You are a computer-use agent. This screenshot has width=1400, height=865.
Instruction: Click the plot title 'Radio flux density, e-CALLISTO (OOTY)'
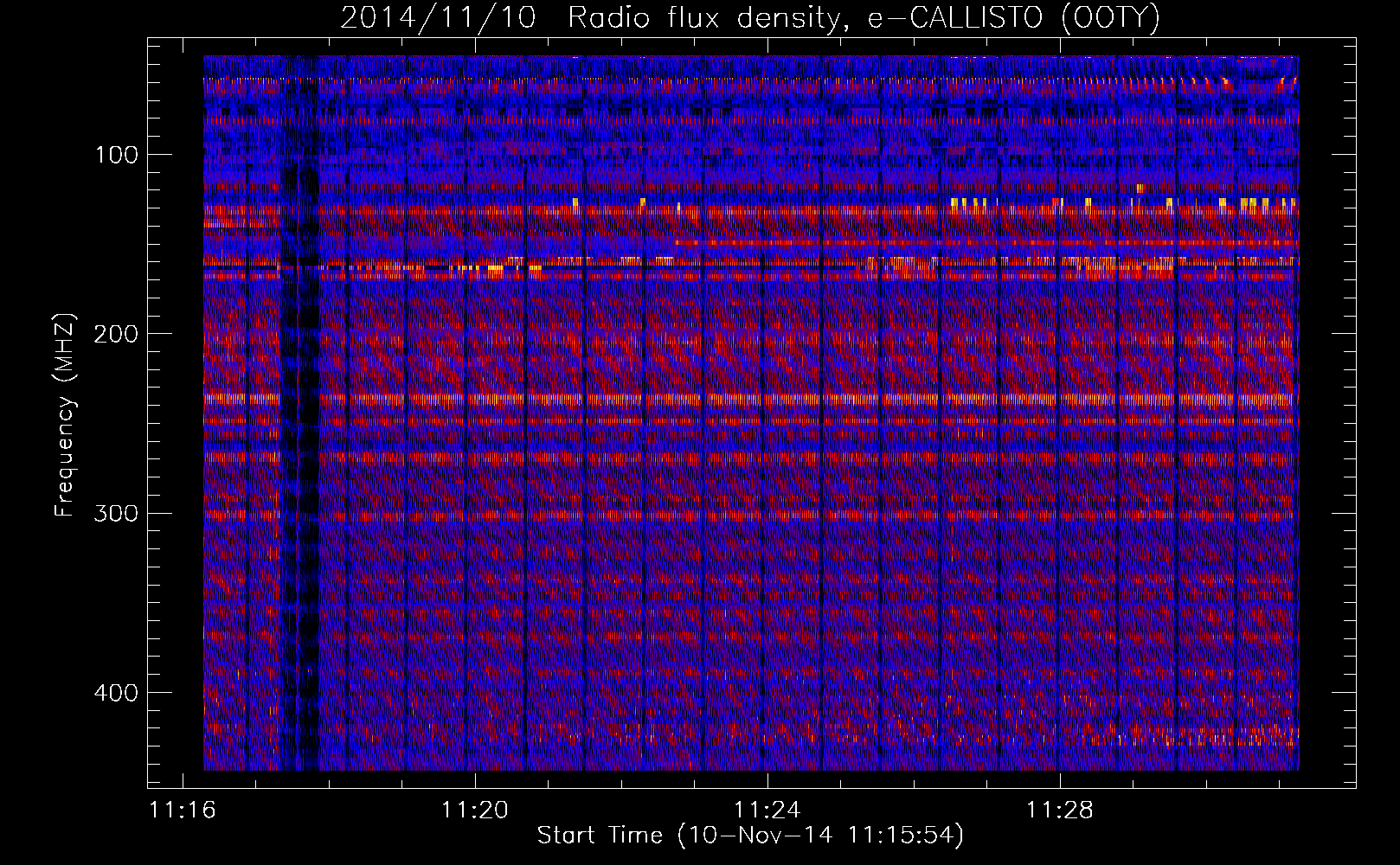pyautogui.click(x=864, y=18)
